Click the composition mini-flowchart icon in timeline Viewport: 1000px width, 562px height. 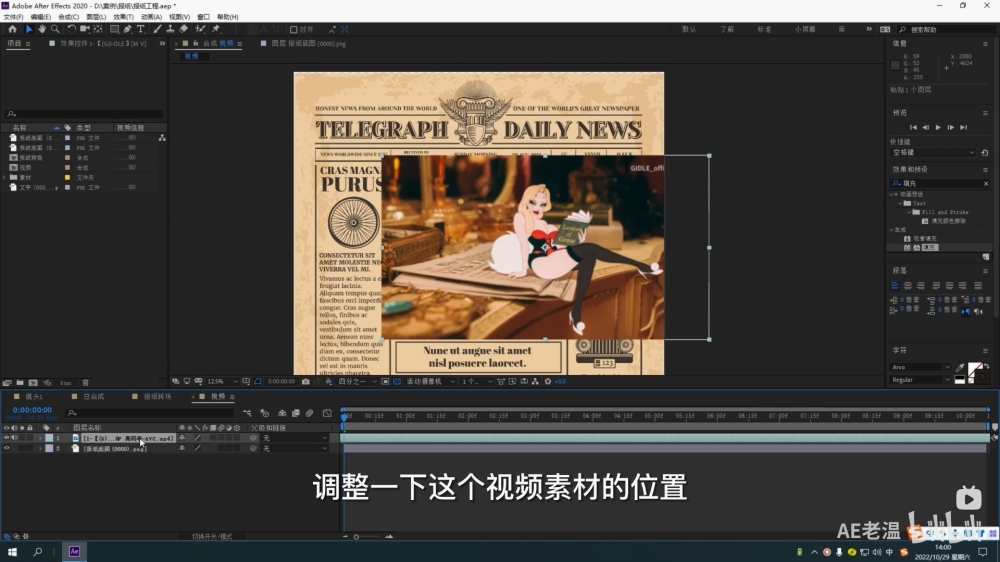(x=247, y=413)
